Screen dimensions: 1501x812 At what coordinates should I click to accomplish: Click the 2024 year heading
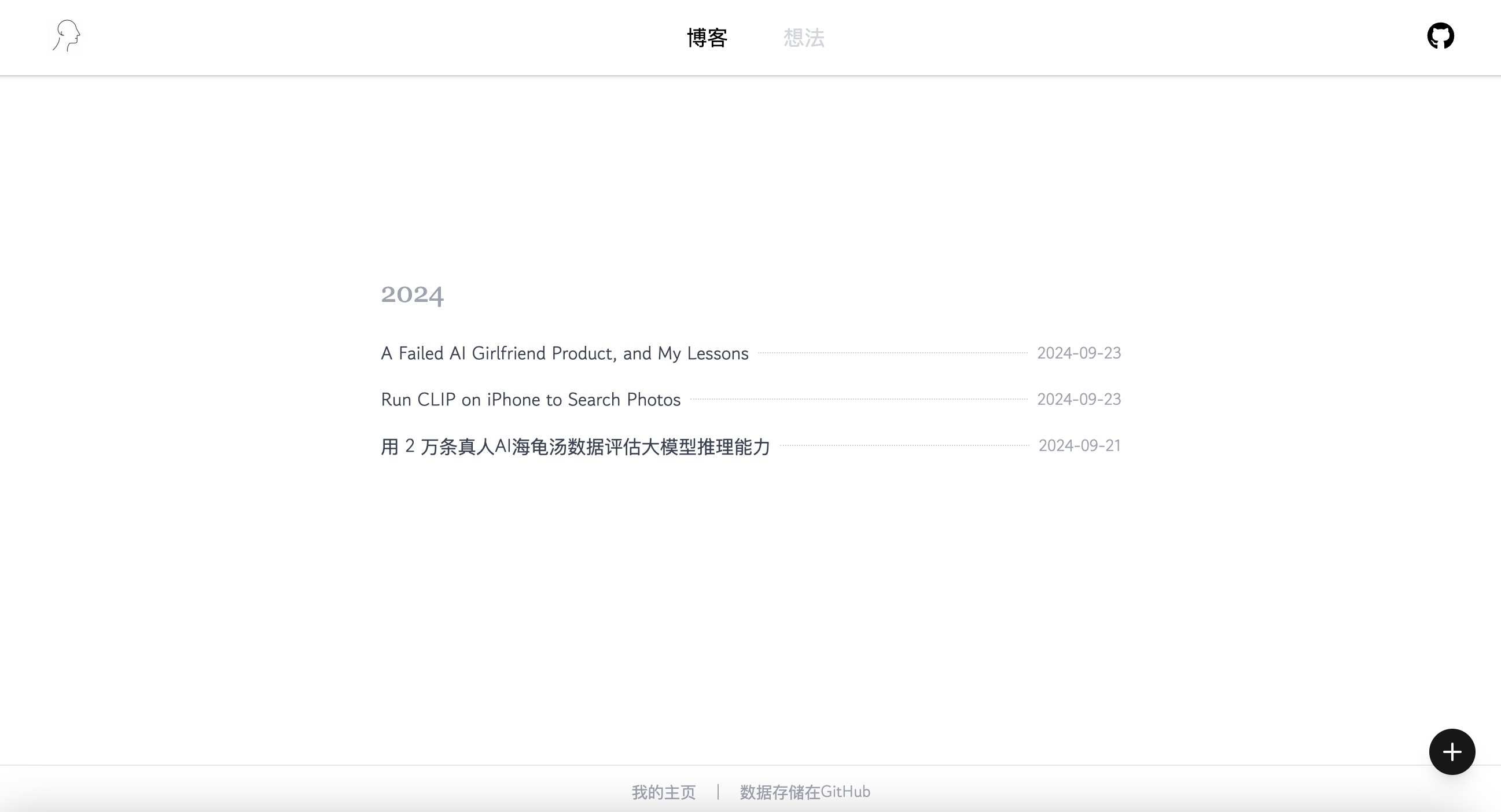(412, 295)
